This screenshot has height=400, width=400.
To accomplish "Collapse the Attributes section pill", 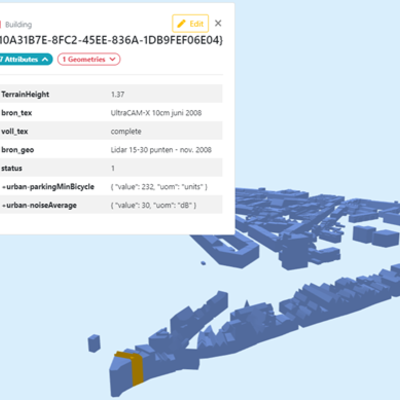I will pyautogui.click(x=26, y=59).
